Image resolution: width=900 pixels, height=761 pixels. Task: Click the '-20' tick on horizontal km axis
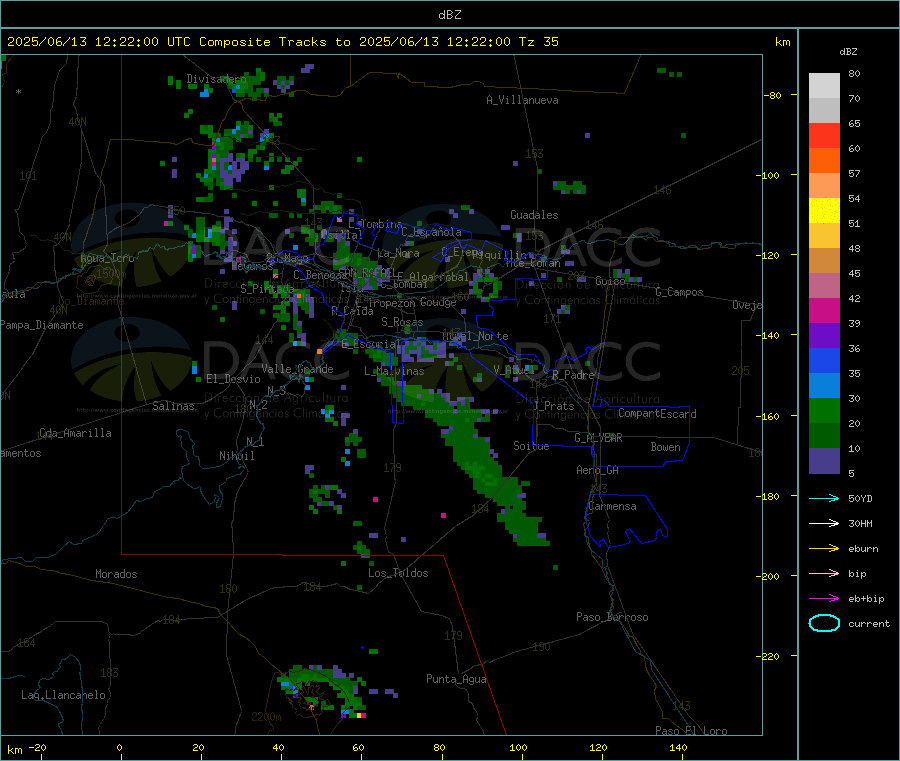click(x=37, y=747)
